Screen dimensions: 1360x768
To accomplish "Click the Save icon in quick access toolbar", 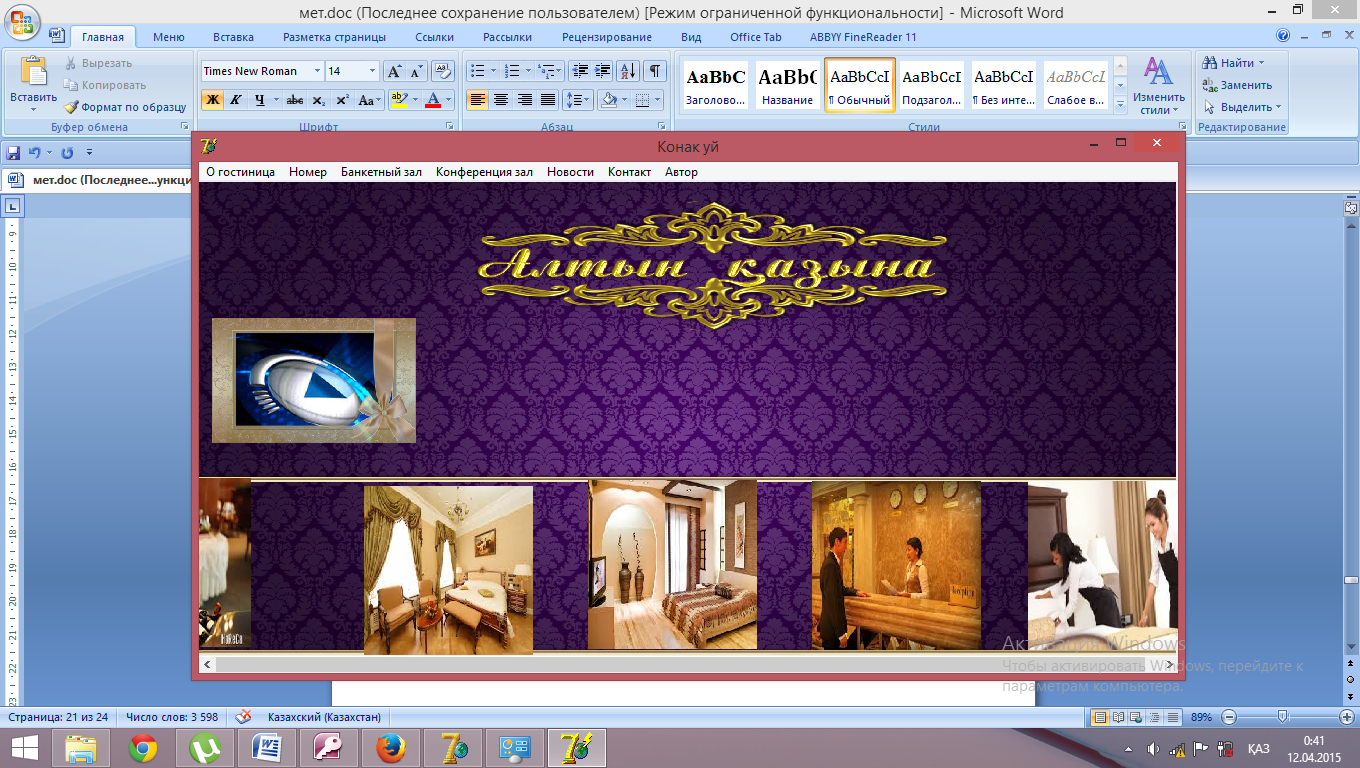I will pyautogui.click(x=14, y=153).
